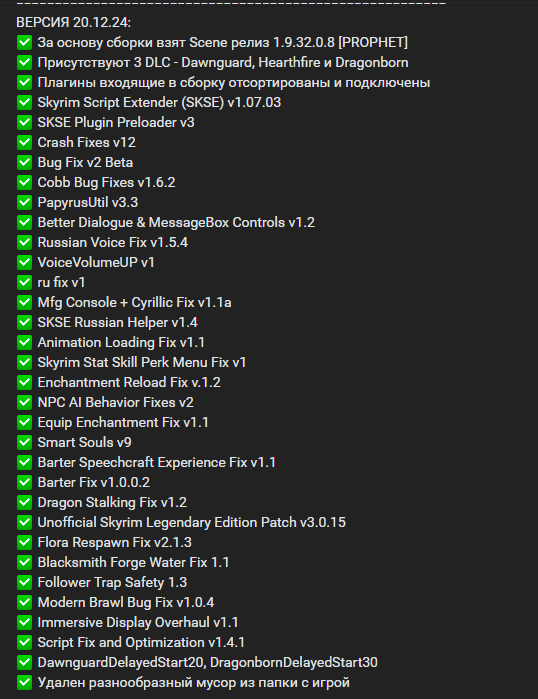This screenshot has height=699, width=538.
Task: Click the check mark icon next to Smart Souls v9
Action: click(25, 442)
